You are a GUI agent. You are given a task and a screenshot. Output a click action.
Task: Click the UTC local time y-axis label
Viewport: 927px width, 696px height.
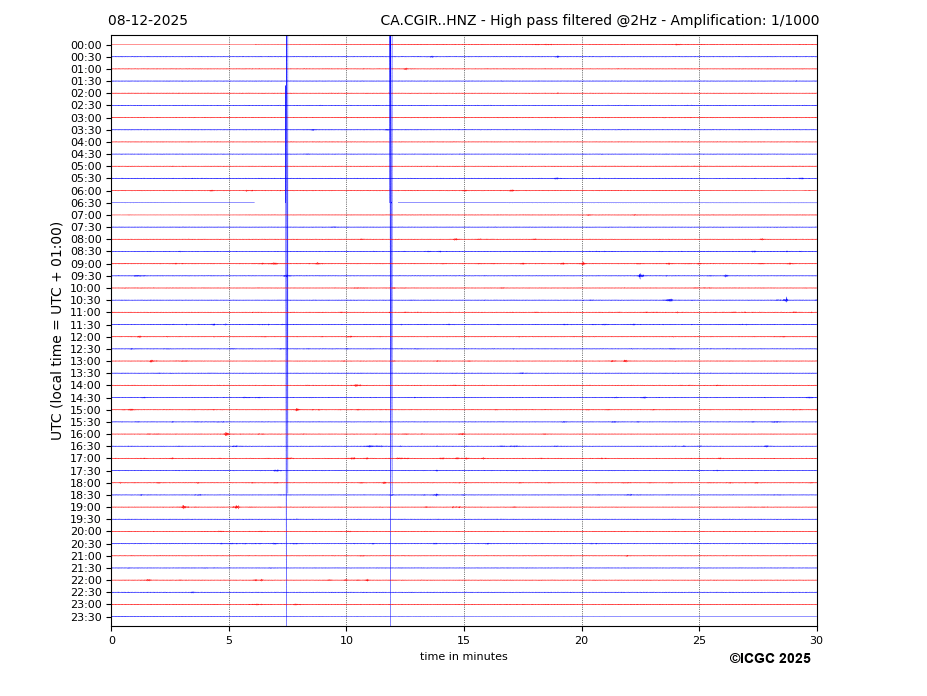[57, 331]
